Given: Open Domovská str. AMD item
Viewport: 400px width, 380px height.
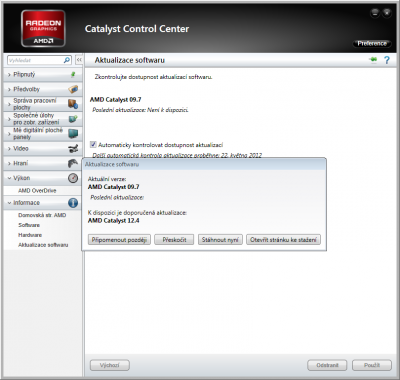Looking at the screenshot, I should point(42,215).
